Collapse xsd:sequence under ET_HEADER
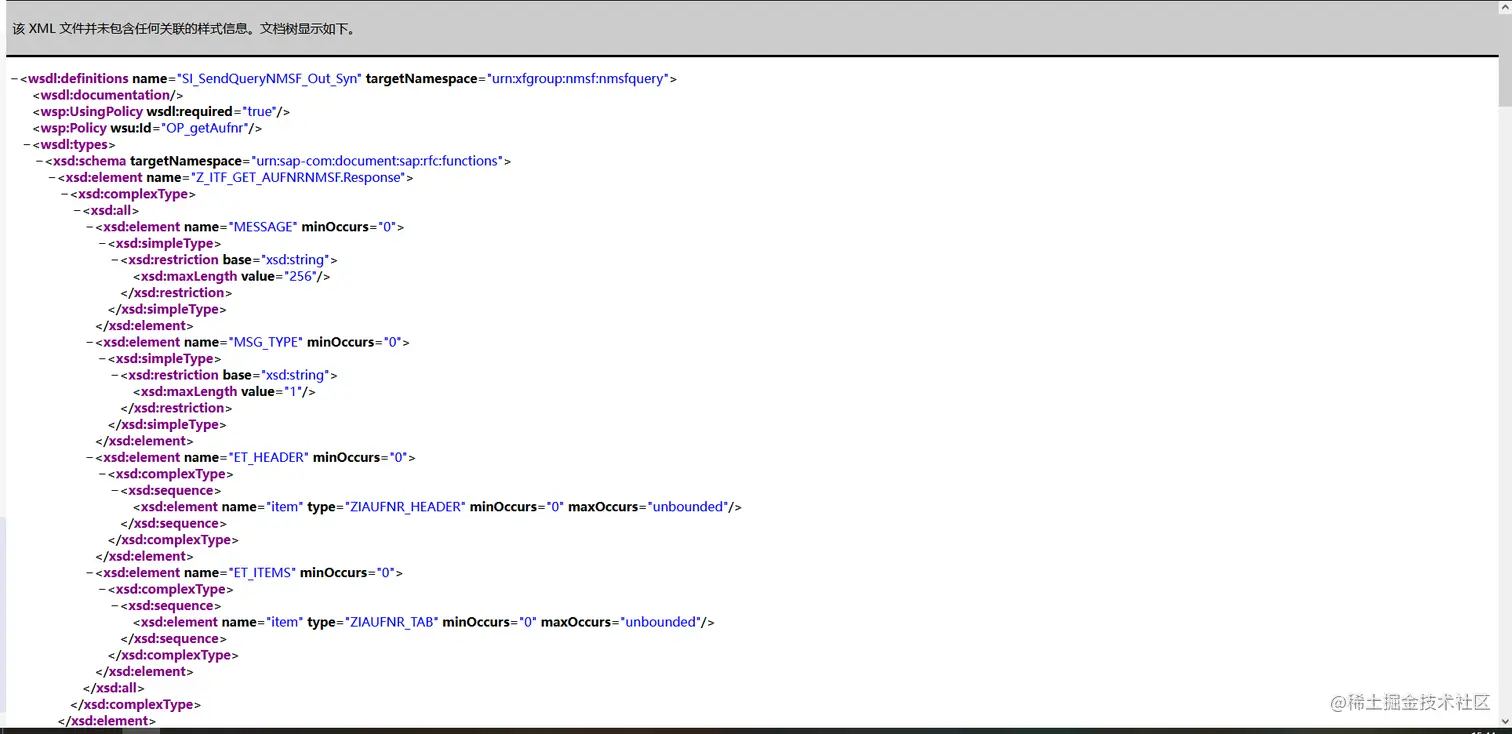This screenshot has height=734, width=1512. tap(114, 491)
